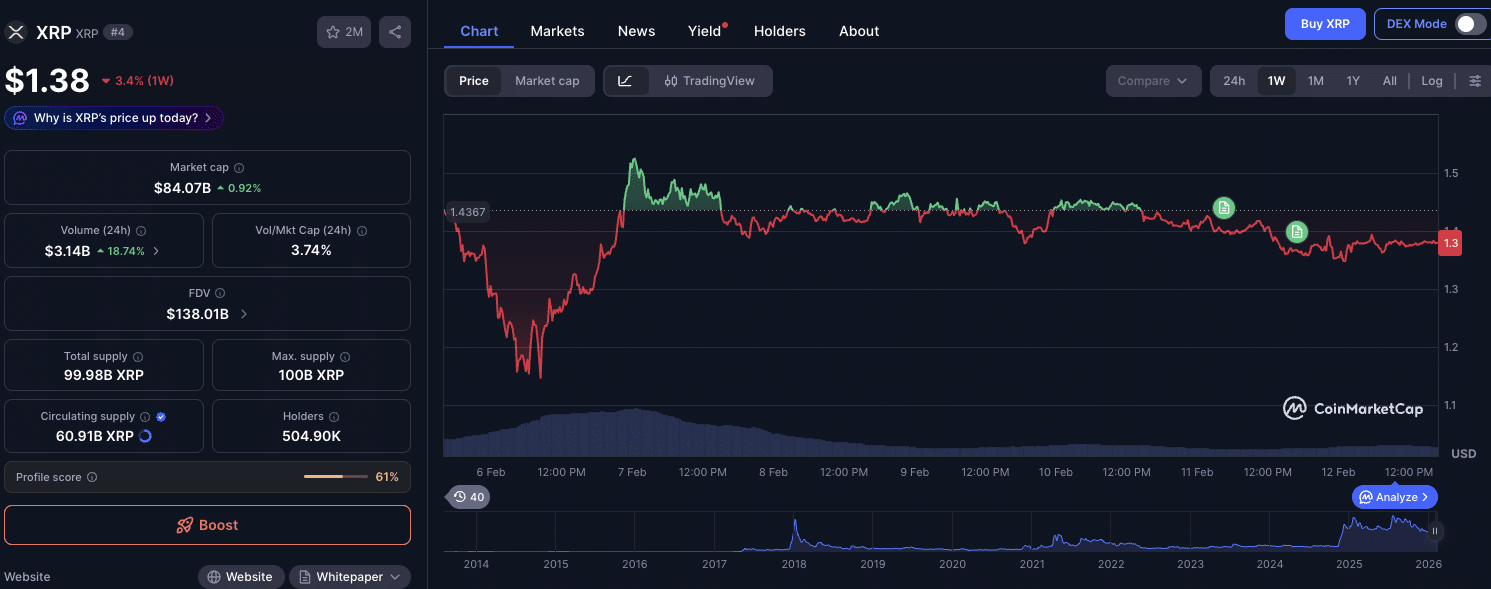Click the circulating supply verified badge
1491x589 pixels.
tap(161, 416)
